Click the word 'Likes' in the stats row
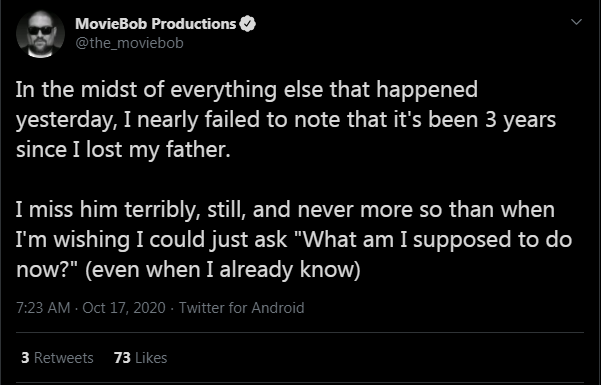Viewport: 601px width, 385px height. click(x=151, y=357)
